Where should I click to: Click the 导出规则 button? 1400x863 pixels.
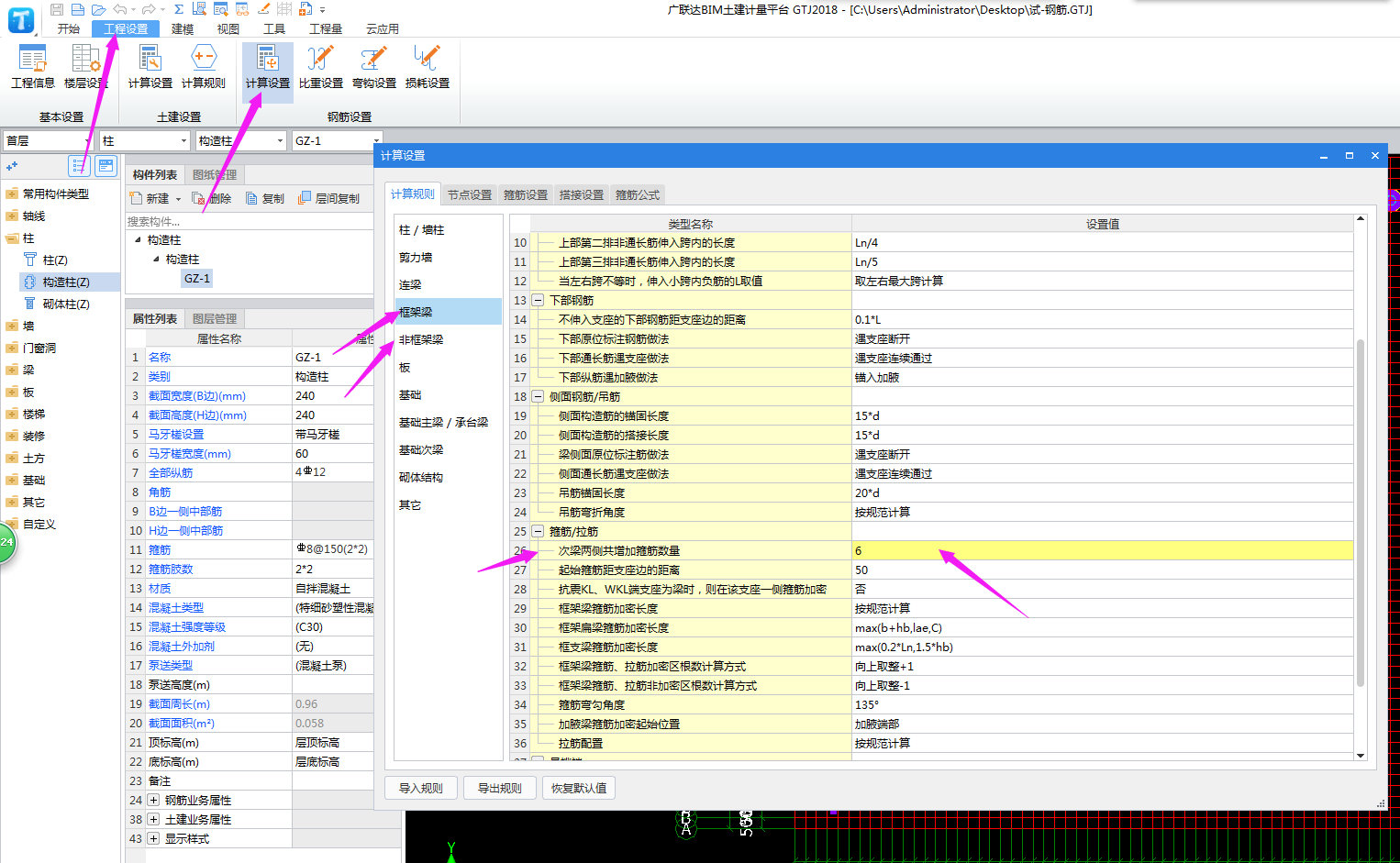(x=500, y=788)
